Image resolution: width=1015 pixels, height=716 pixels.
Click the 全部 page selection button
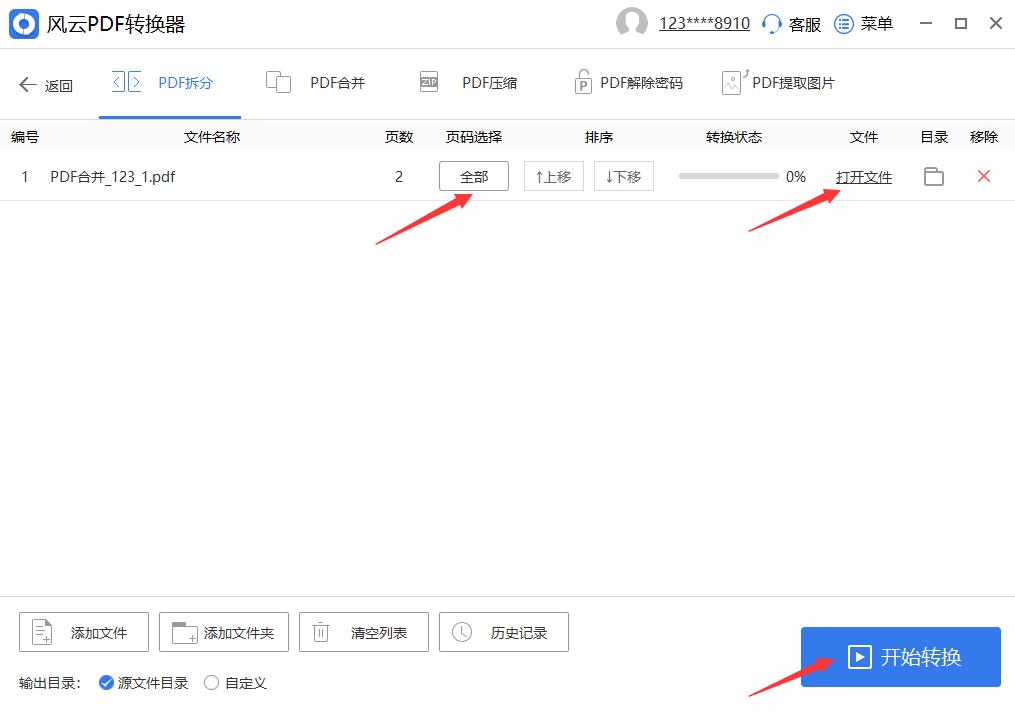474,176
